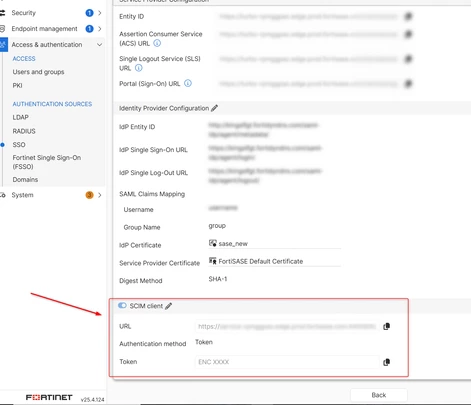
Task: Open Fortinet Single Sign-On (FSSO)
Action: (47, 162)
